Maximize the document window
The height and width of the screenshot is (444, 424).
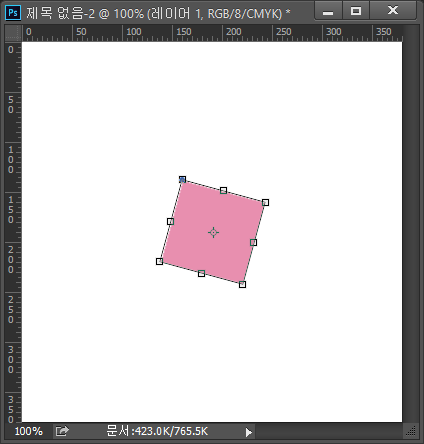[356, 11]
